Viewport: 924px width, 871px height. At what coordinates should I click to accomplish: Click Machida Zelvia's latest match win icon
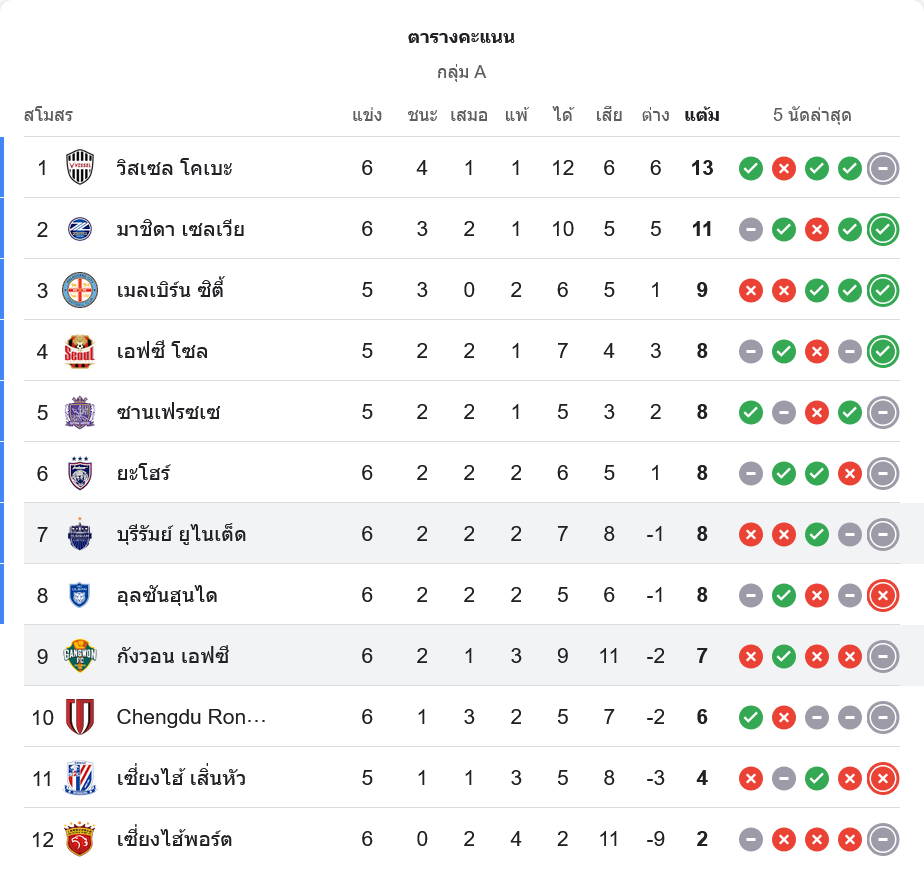click(883, 229)
